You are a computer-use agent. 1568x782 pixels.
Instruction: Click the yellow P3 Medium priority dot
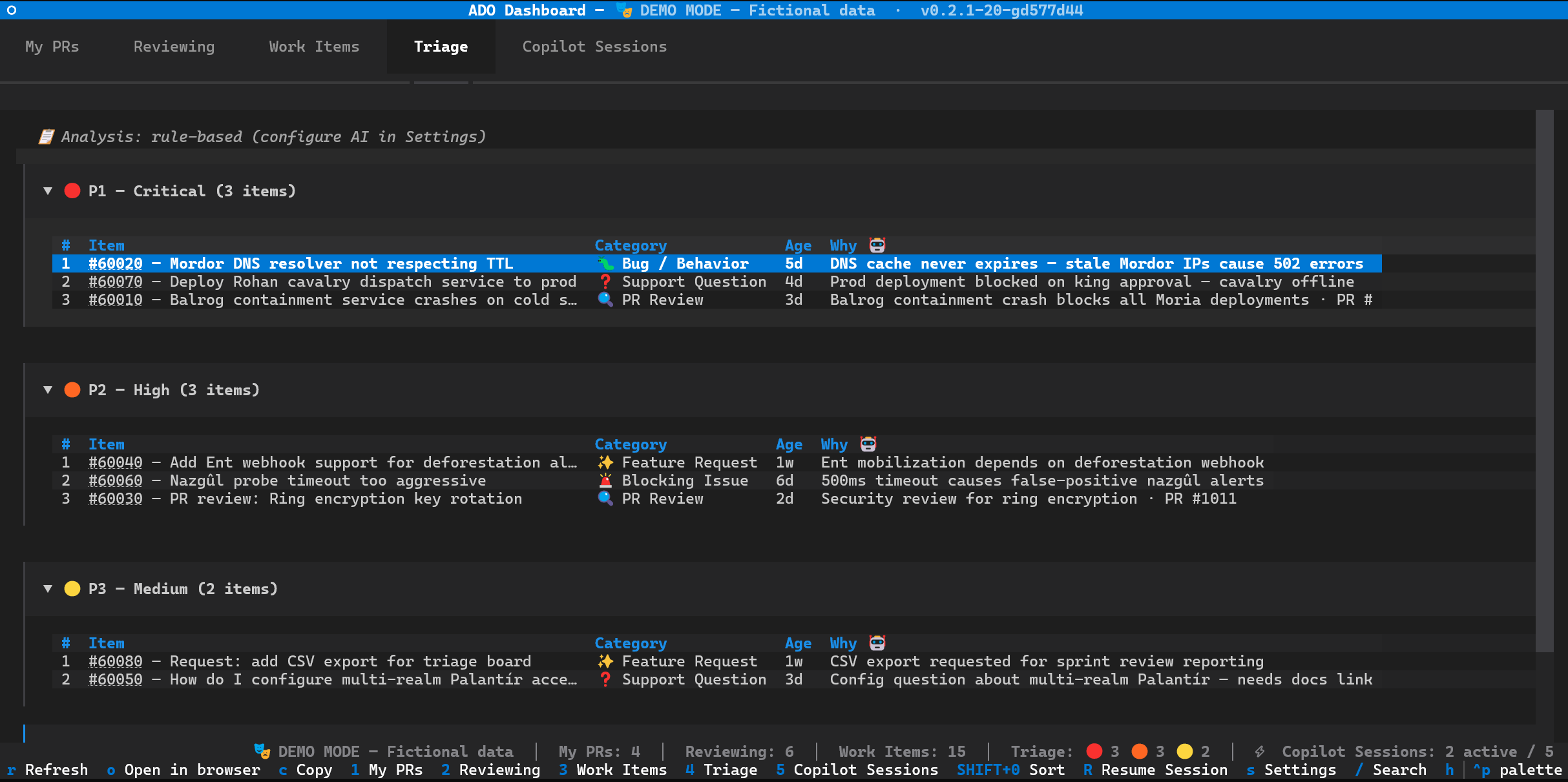72,589
